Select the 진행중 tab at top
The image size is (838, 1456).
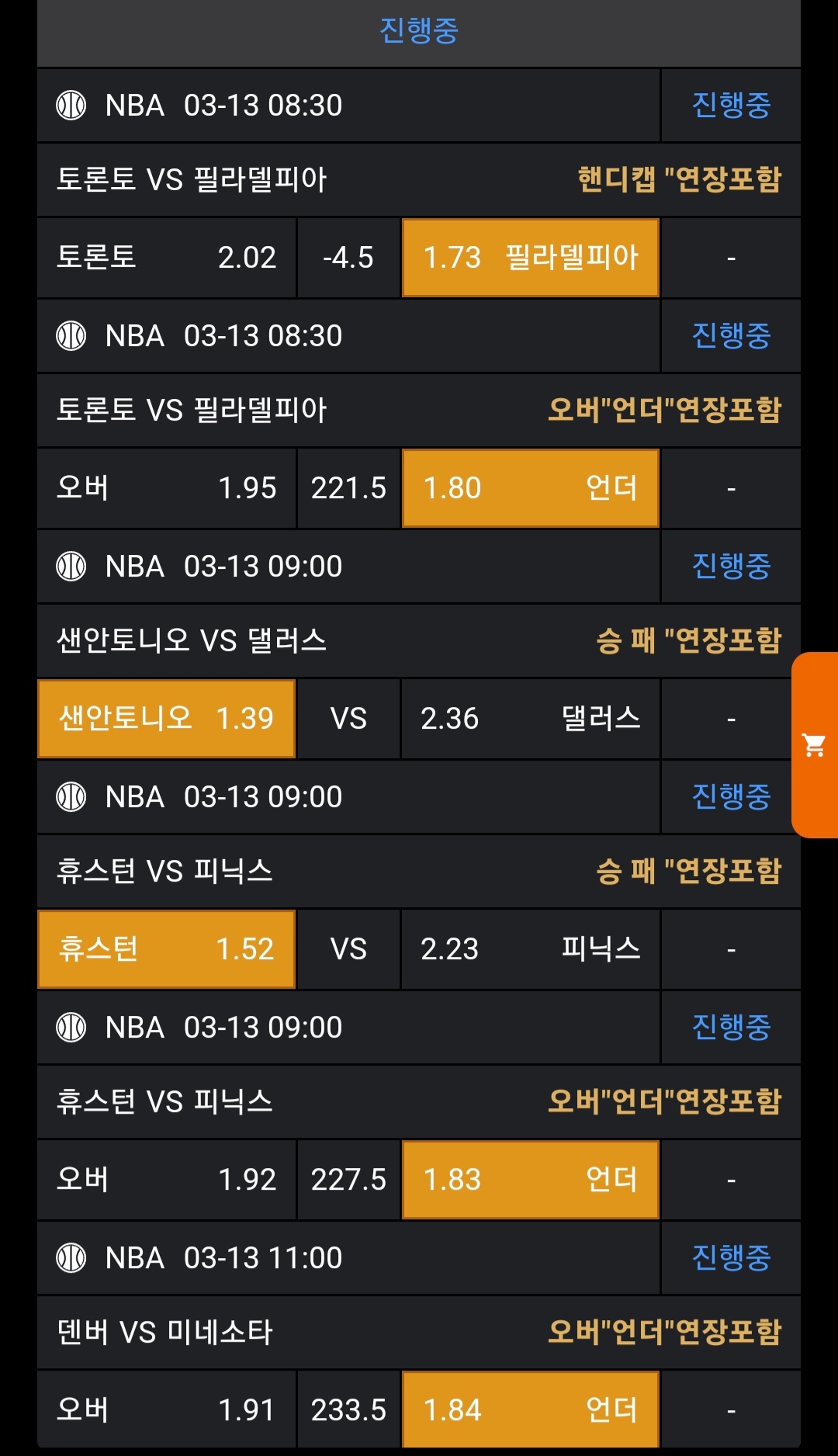pyautogui.click(x=419, y=31)
